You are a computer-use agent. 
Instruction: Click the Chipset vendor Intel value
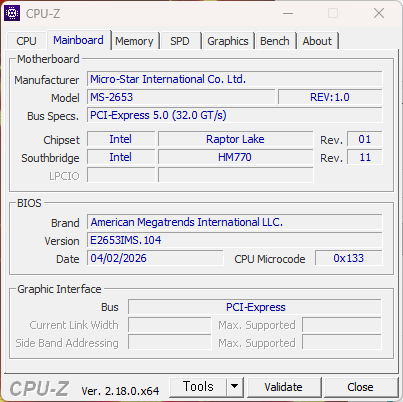[x=121, y=139]
